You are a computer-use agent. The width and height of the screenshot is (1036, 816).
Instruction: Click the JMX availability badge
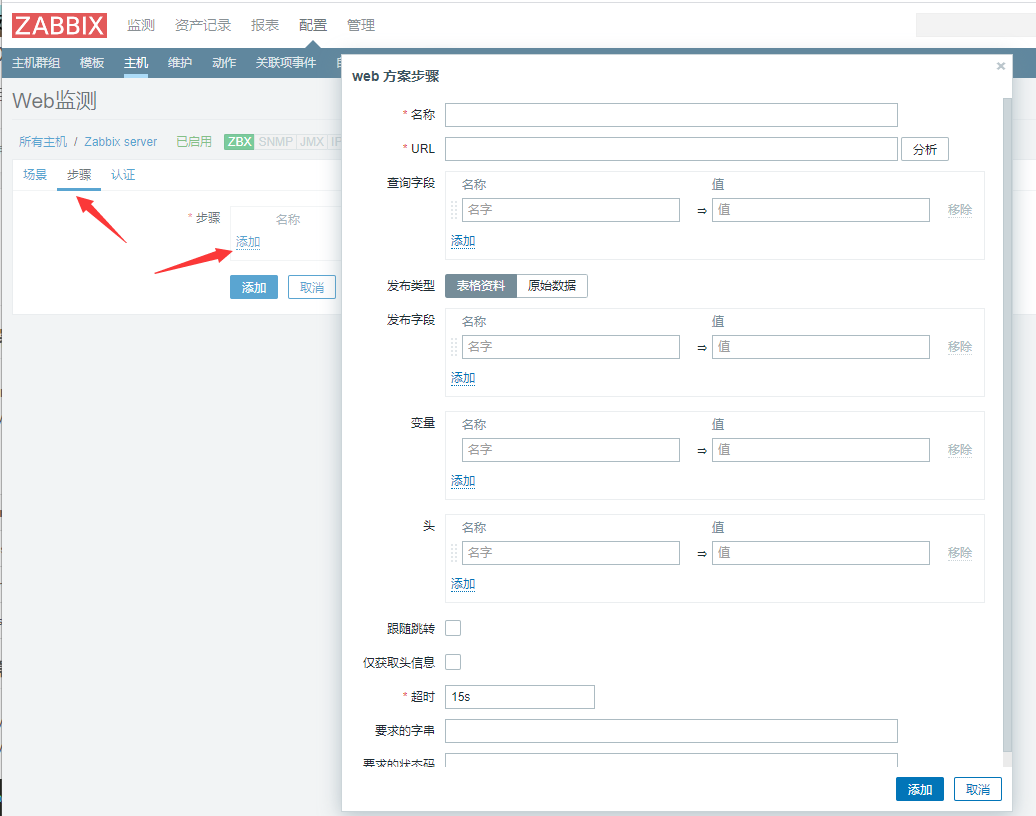(x=312, y=141)
